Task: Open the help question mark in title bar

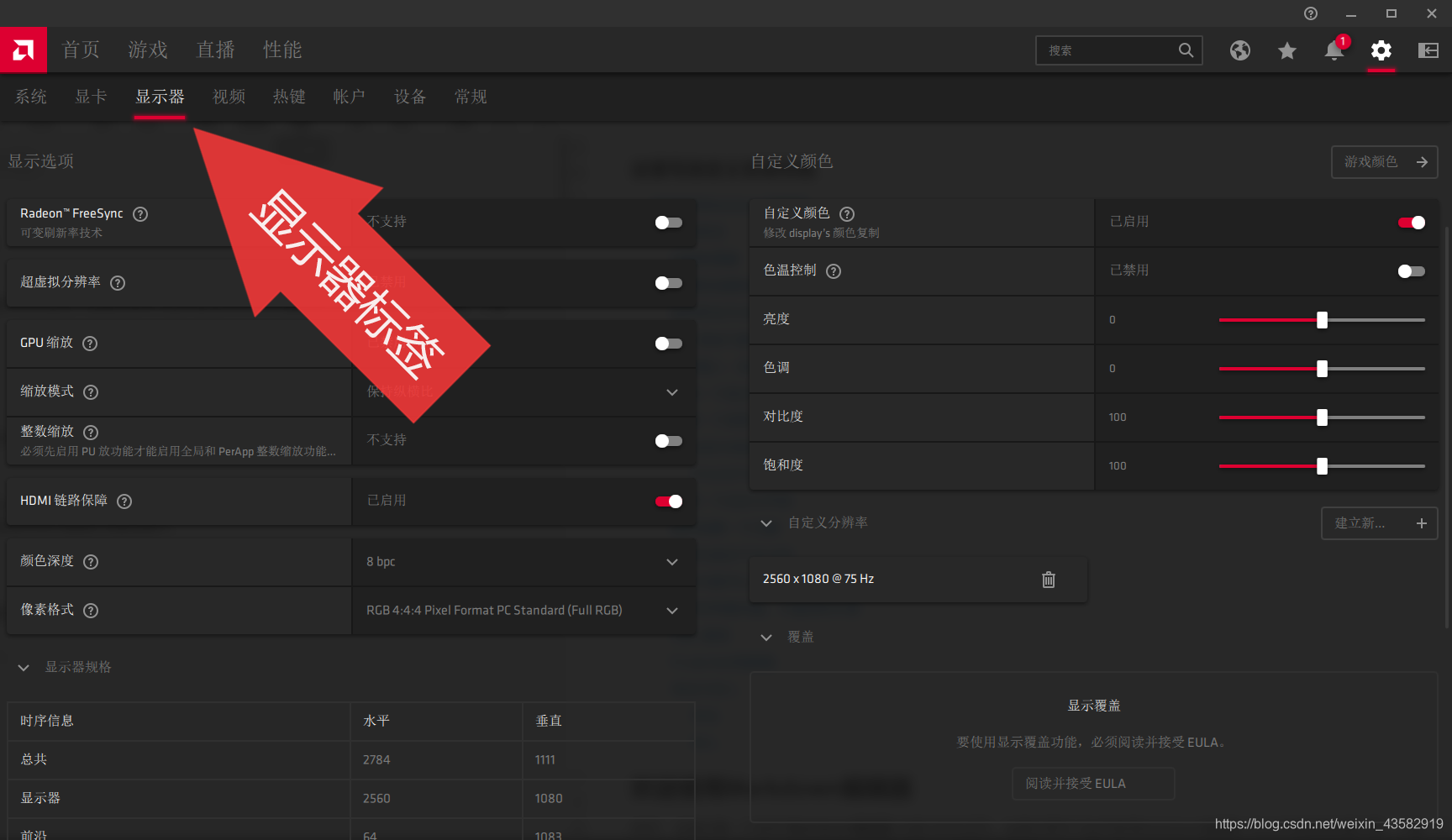Action: [1311, 13]
